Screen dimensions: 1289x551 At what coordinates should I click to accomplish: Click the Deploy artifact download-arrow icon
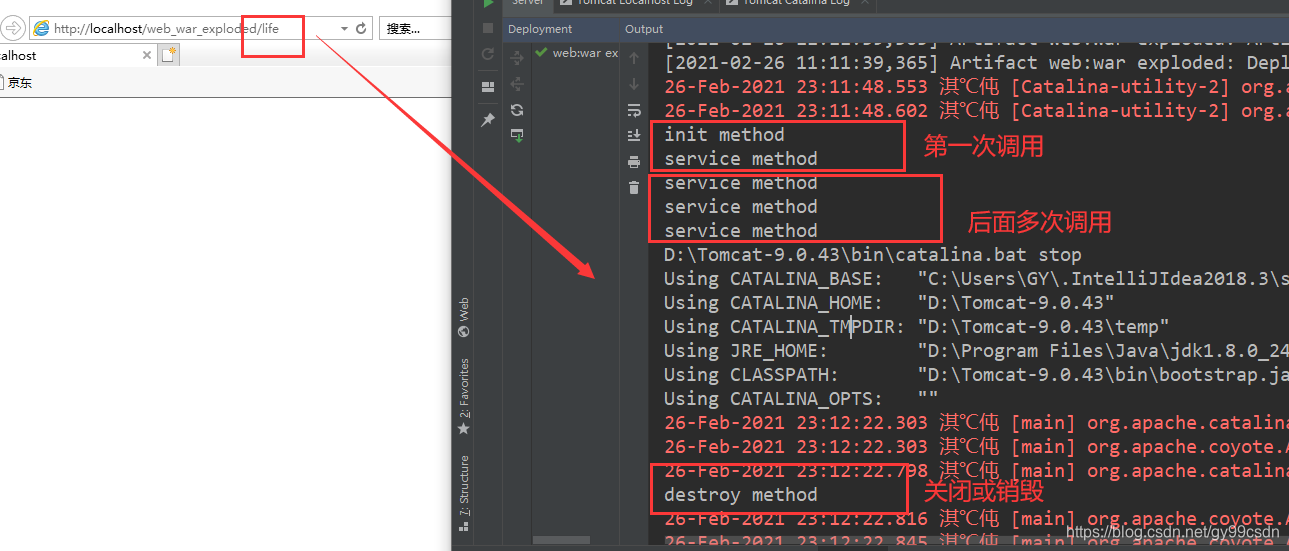pyautogui.click(x=517, y=135)
